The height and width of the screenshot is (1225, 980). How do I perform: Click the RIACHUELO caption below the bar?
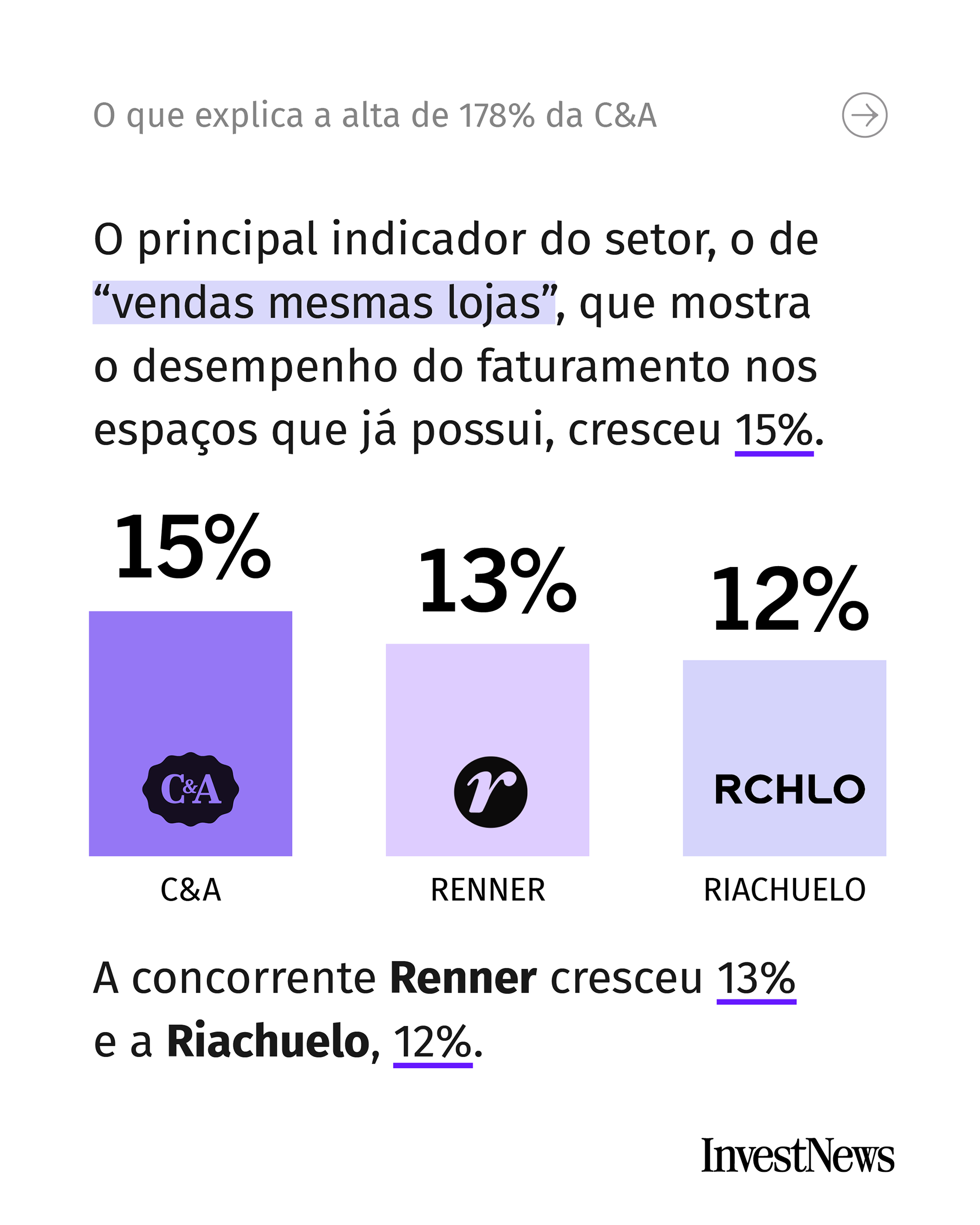pyautogui.click(x=785, y=890)
